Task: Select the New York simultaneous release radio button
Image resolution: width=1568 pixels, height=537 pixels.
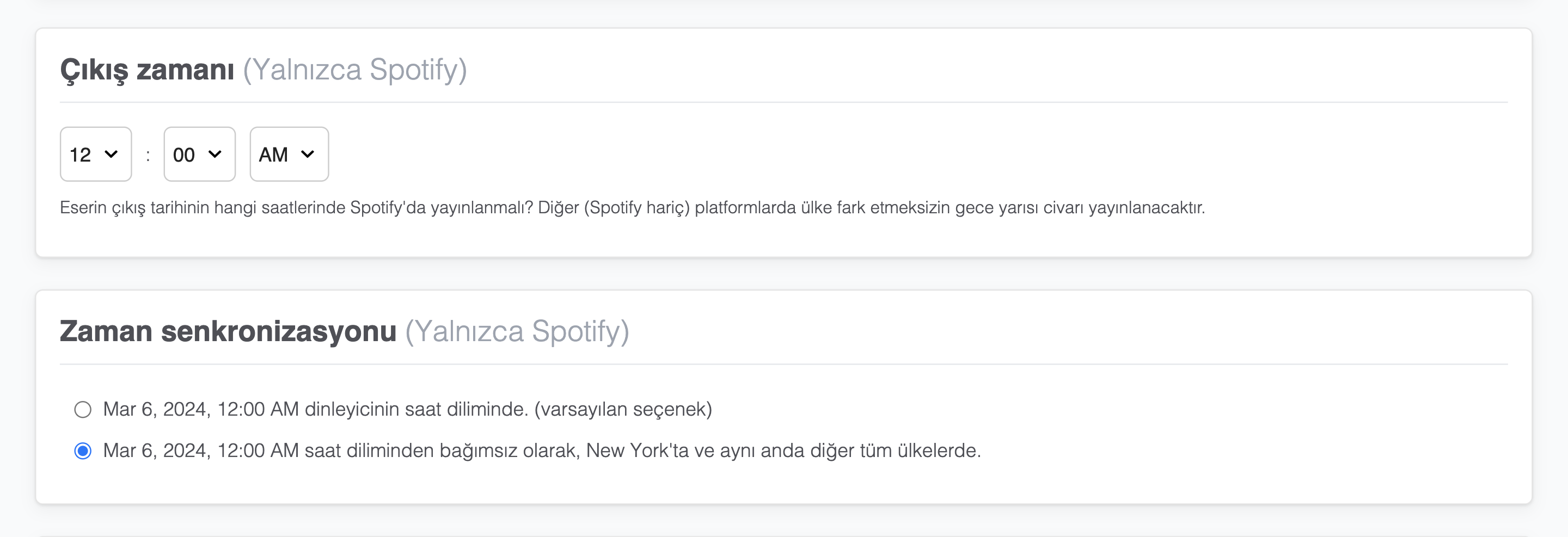Action: point(83,450)
